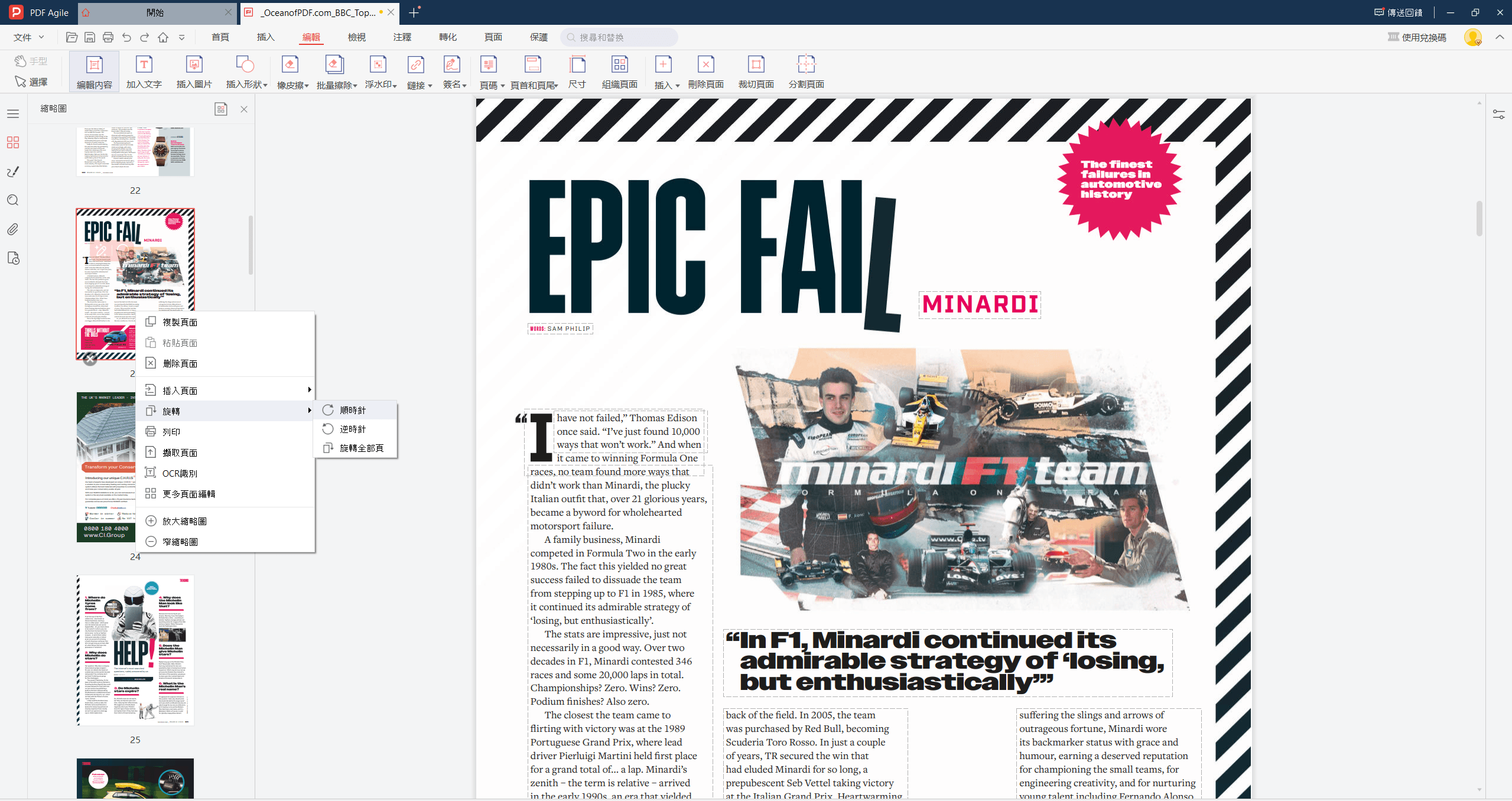The height and width of the screenshot is (801, 1512).
Task: Click the home icon in quick toolbar
Action: [163, 37]
